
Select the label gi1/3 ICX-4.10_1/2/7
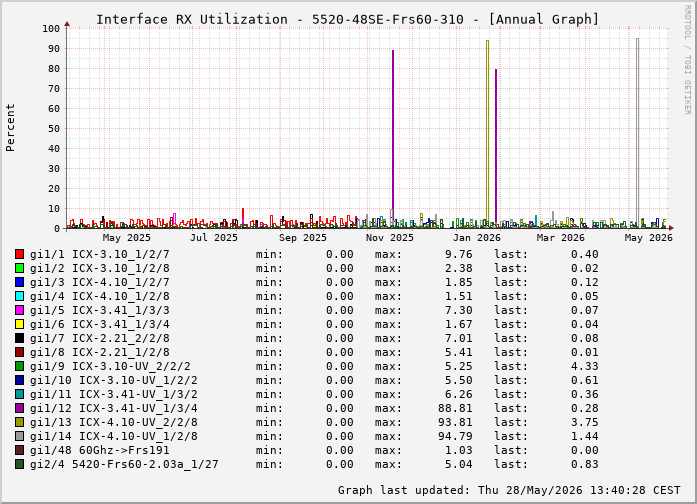tap(100, 282)
